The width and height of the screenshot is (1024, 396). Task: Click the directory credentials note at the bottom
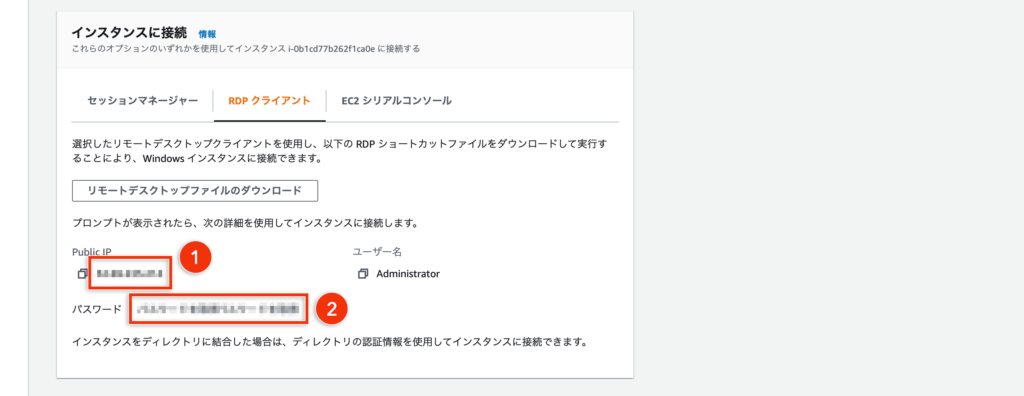pyautogui.click(x=329, y=342)
